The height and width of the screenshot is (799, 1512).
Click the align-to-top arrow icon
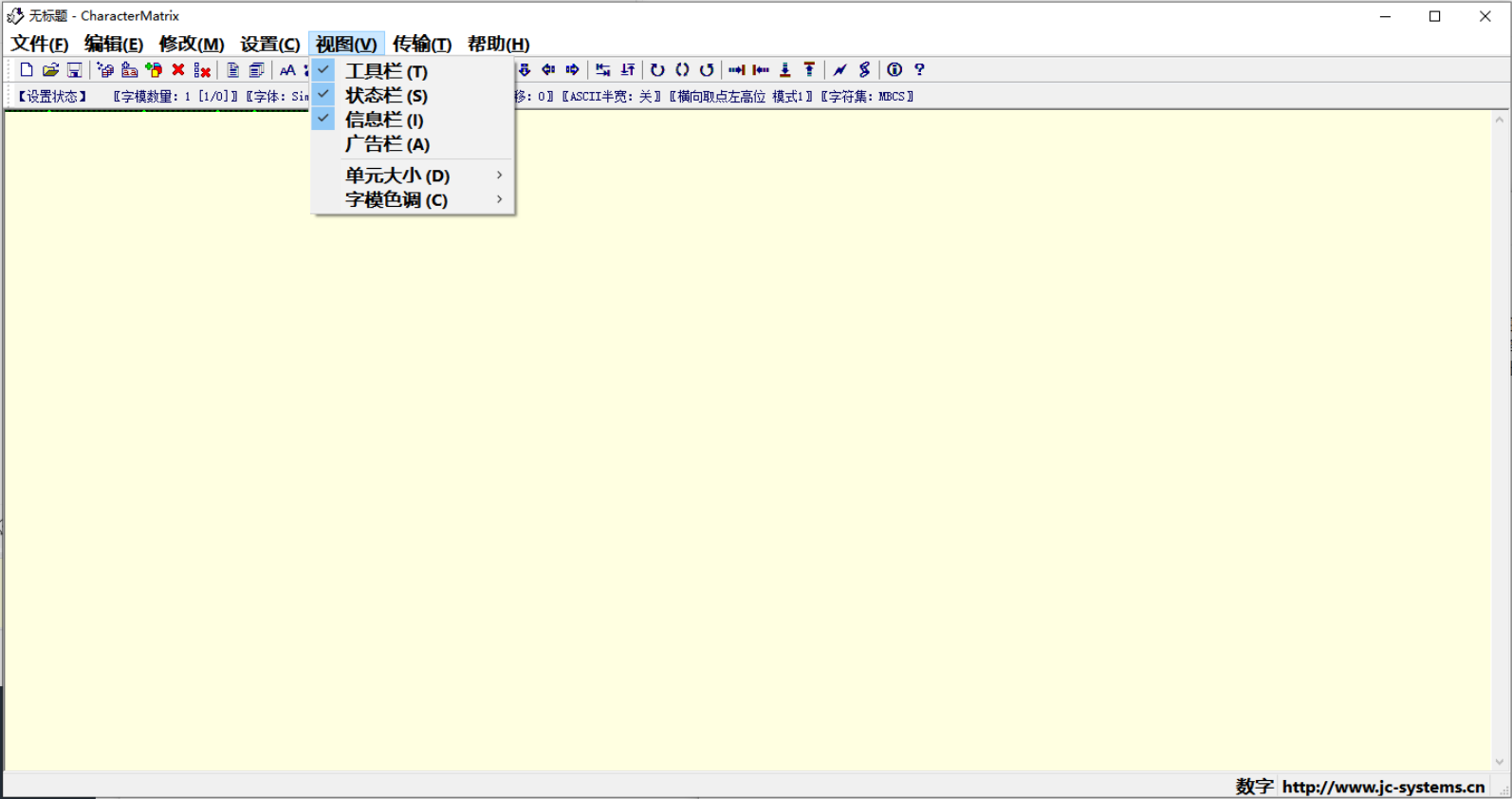click(x=809, y=70)
